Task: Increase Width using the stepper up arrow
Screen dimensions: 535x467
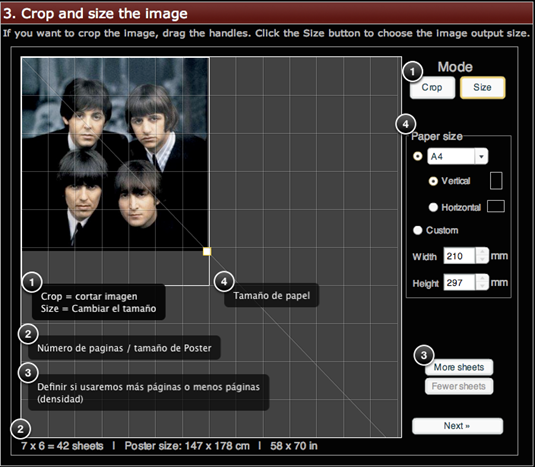Action: [482, 252]
